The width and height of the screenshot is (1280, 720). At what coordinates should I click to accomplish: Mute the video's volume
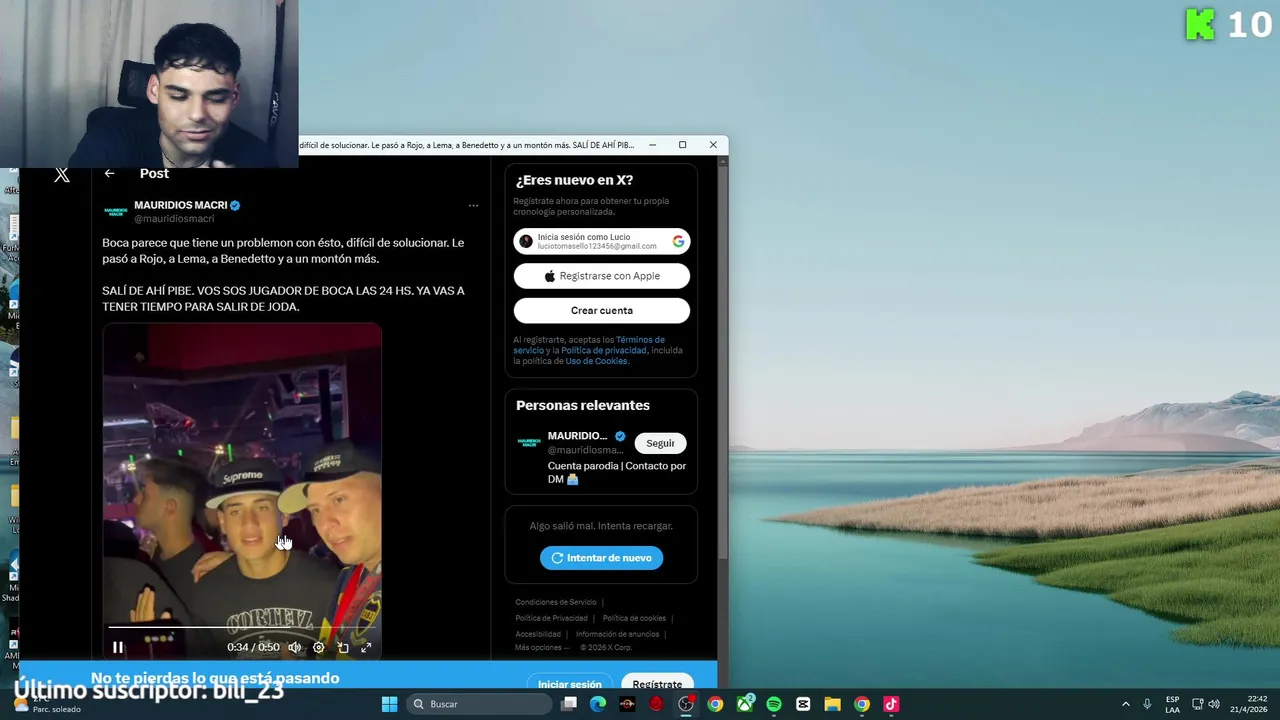click(295, 647)
